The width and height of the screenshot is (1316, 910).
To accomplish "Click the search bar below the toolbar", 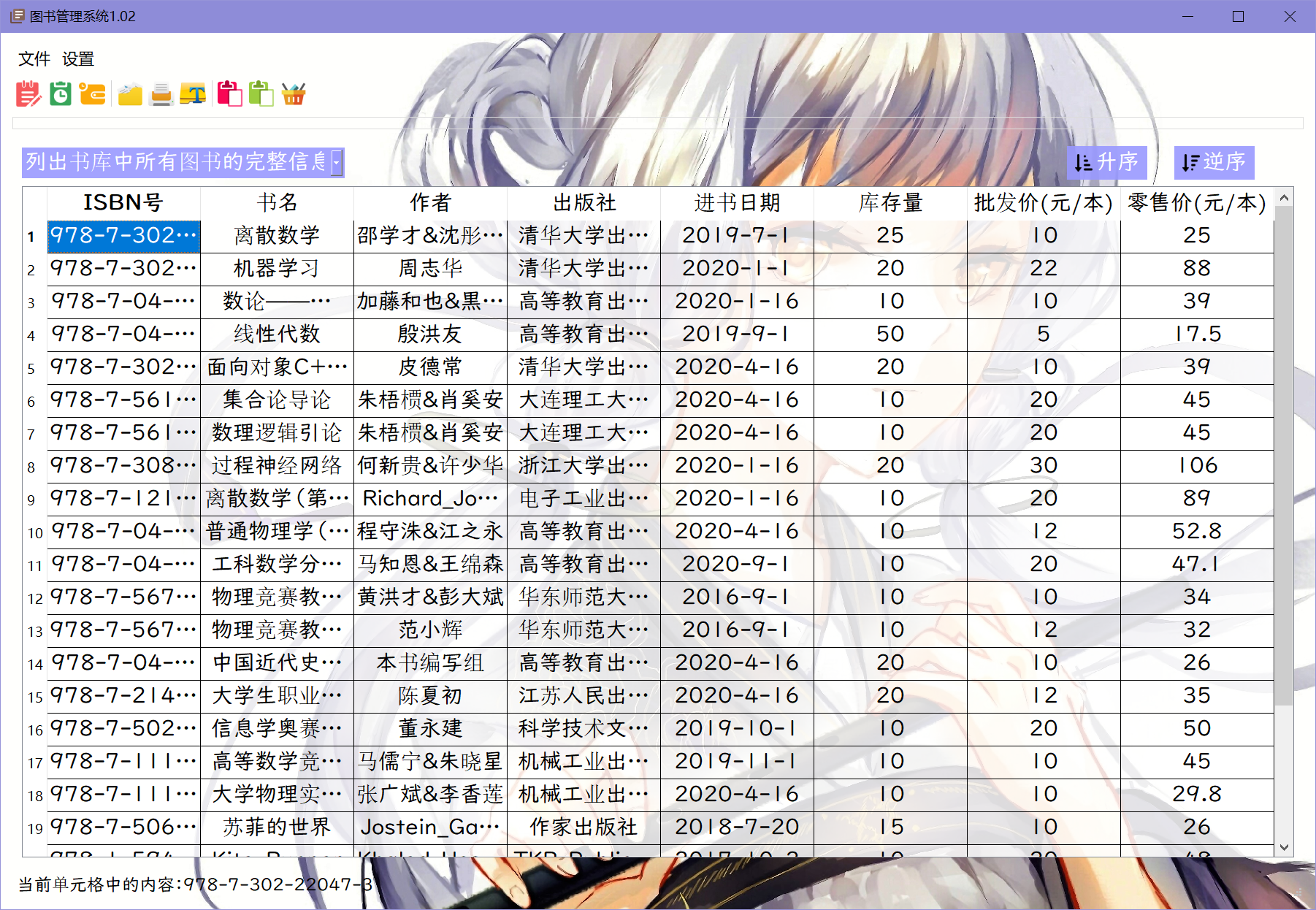I will point(657,123).
